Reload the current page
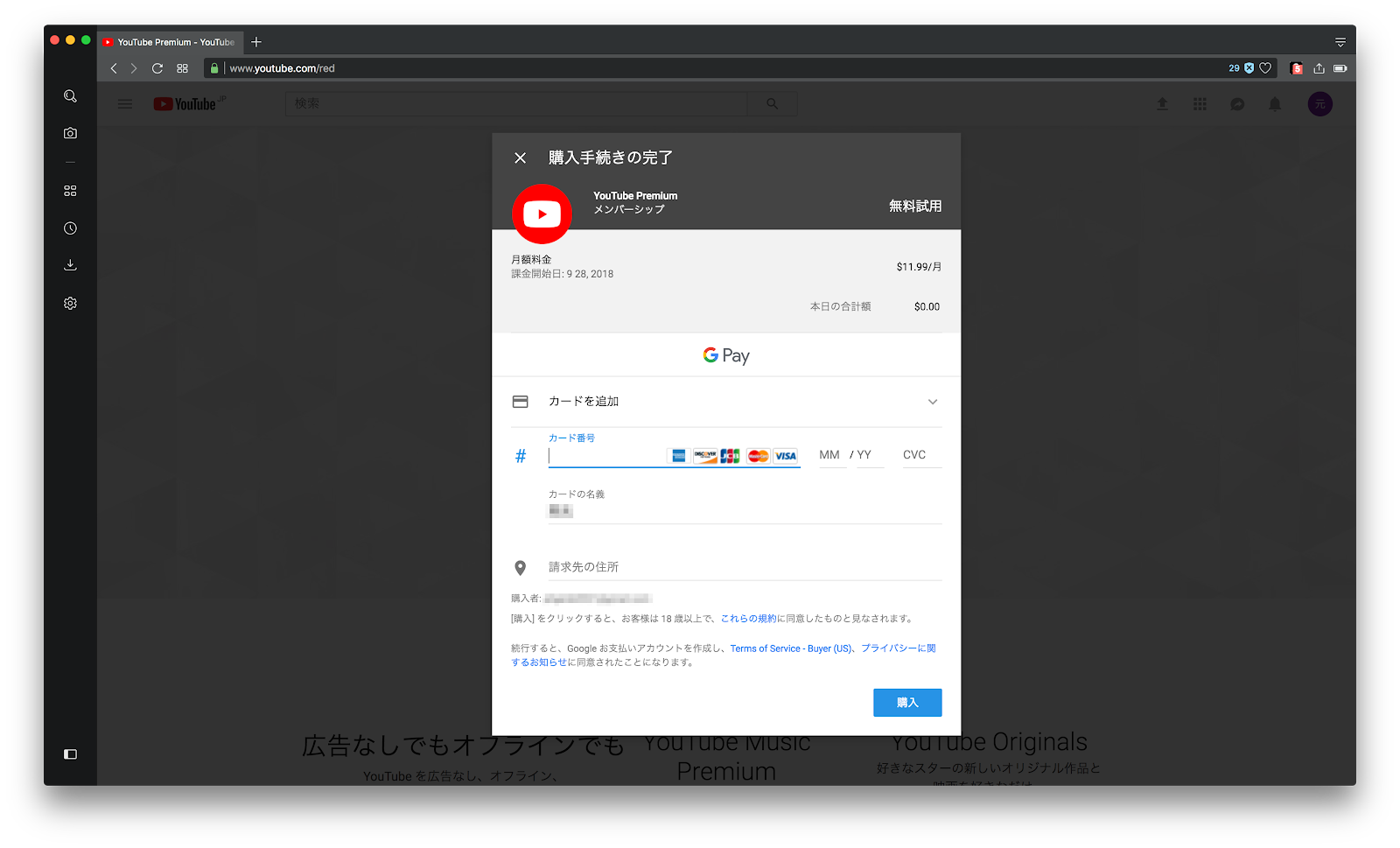 pos(157,68)
